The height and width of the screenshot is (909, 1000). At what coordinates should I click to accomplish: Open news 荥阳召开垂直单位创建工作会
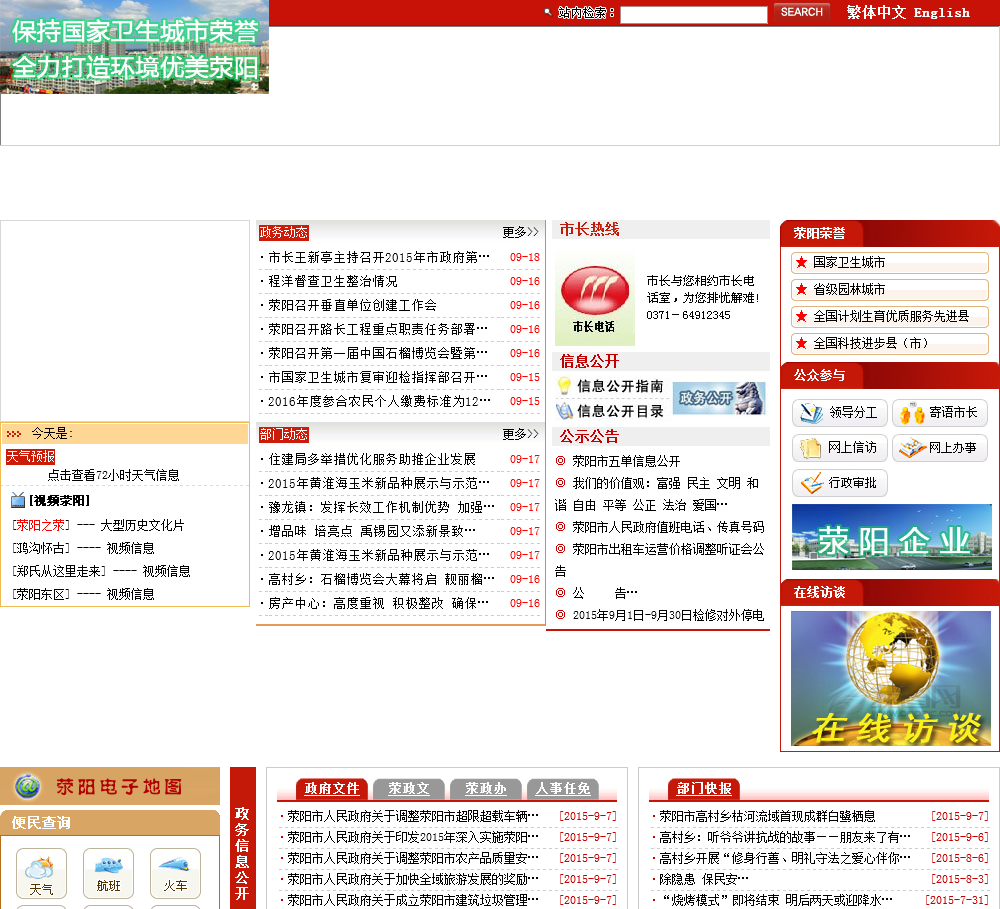(x=353, y=306)
